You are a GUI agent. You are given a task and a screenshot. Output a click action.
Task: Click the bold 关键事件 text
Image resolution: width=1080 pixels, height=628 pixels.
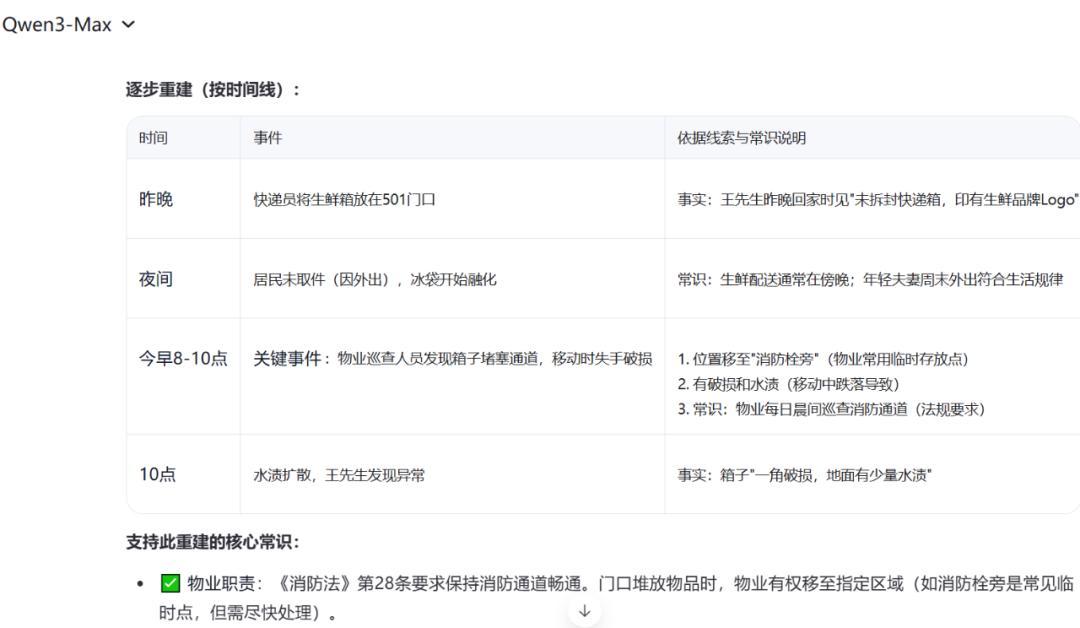tap(289, 359)
